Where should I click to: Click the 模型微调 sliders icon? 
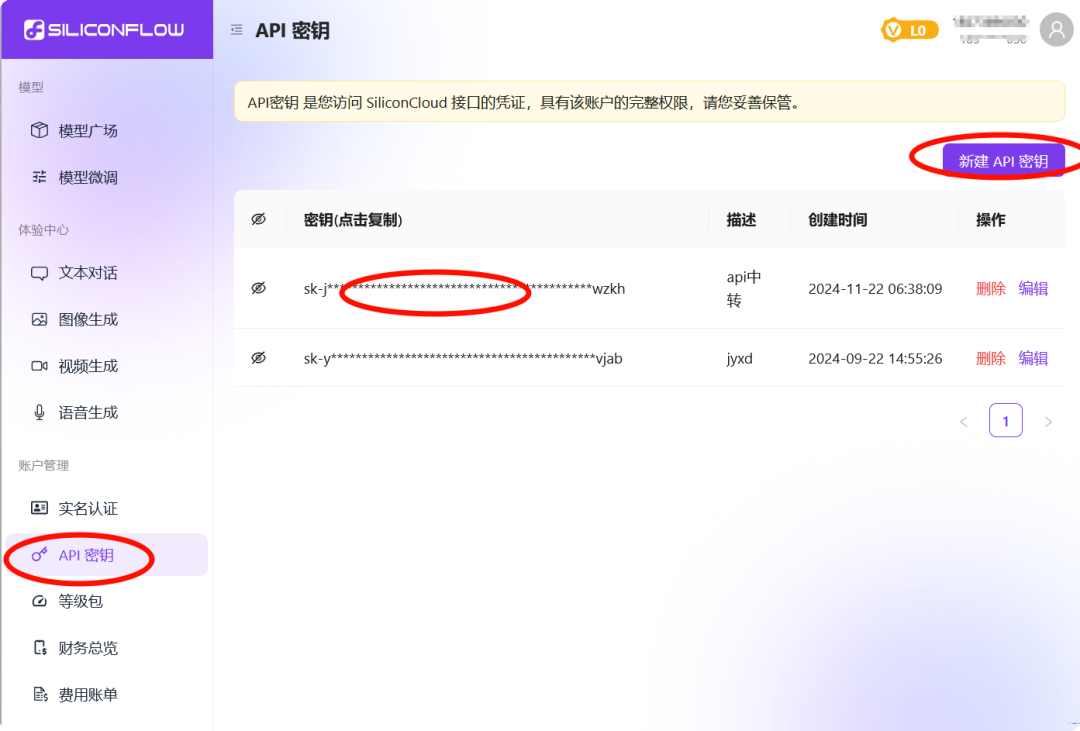click(39, 177)
